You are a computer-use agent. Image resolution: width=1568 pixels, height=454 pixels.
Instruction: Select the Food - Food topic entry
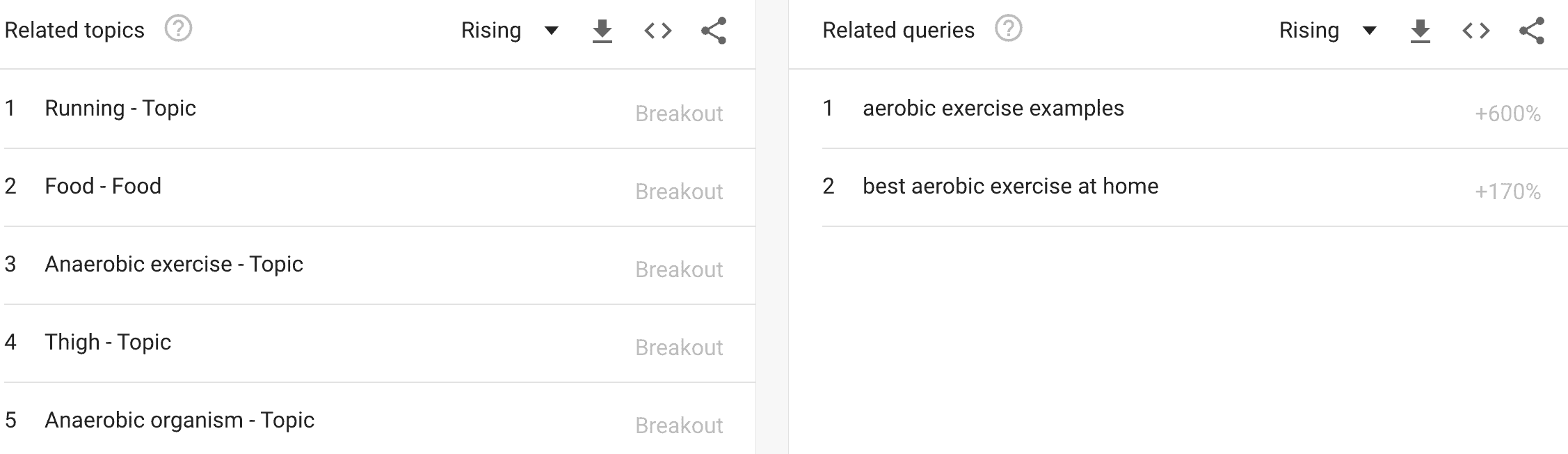point(102,186)
